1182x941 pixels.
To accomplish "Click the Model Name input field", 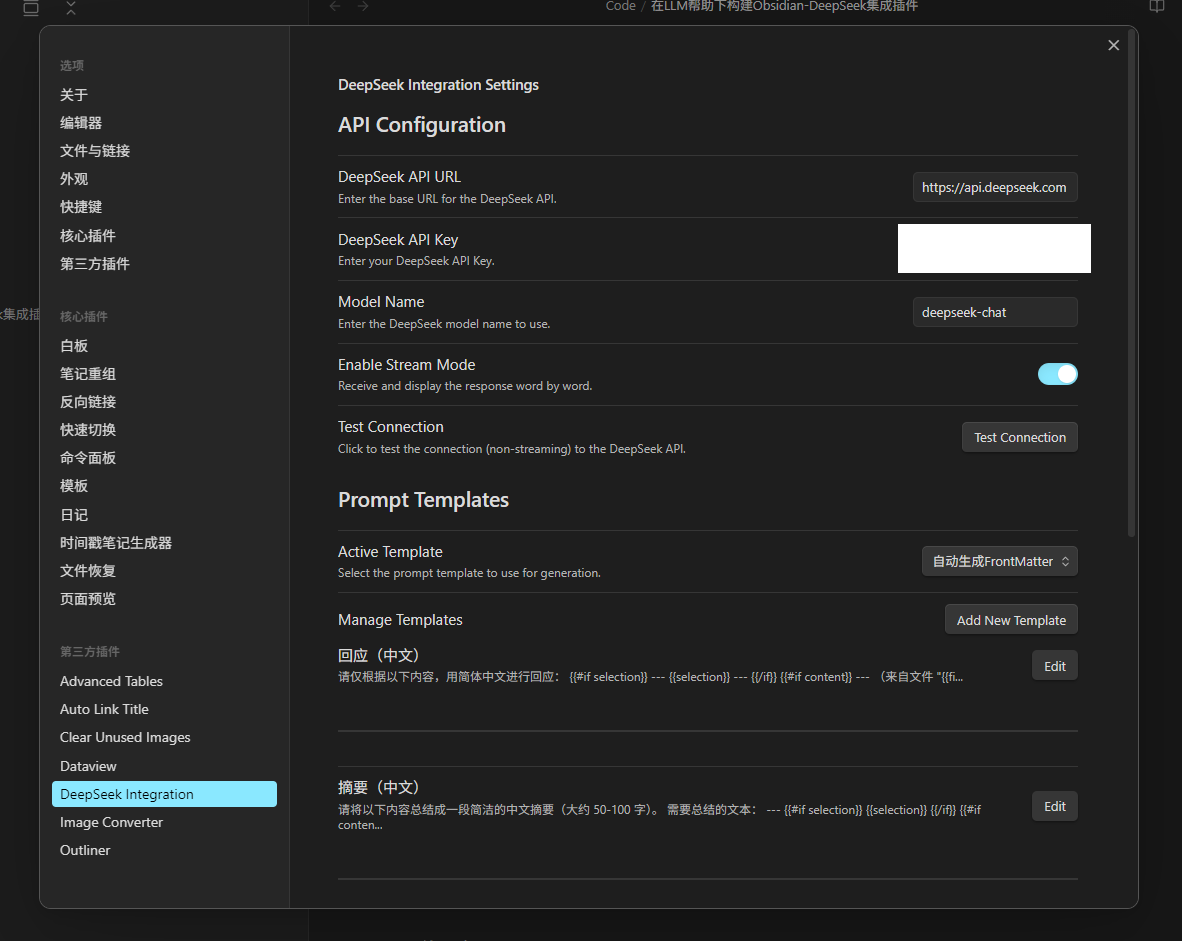I will pyautogui.click(x=994, y=312).
